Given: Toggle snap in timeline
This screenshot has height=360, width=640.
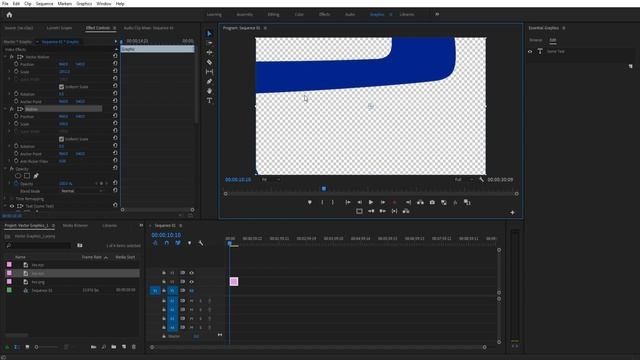Looking at the screenshot, I should (x=167, y=243).
